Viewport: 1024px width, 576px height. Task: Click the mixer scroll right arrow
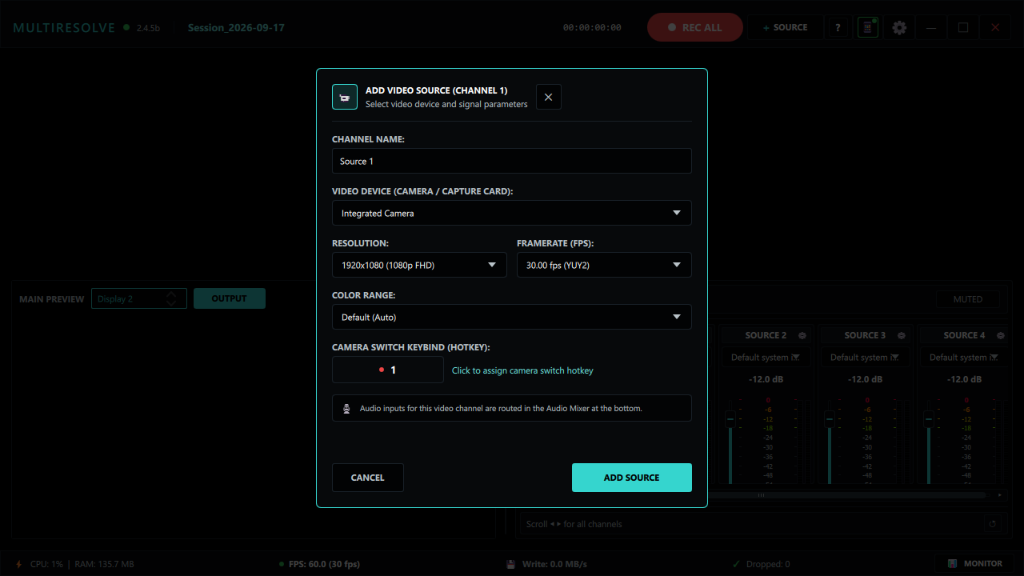click(999, 495)
